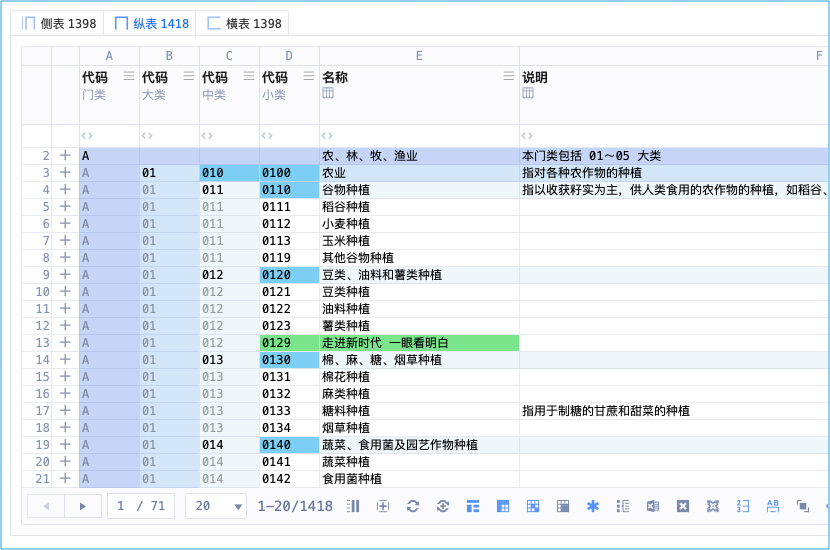The height and width of the screenshot is (550, 830).
Task: Click the tree list outline icon
Action: pos(623,506)
